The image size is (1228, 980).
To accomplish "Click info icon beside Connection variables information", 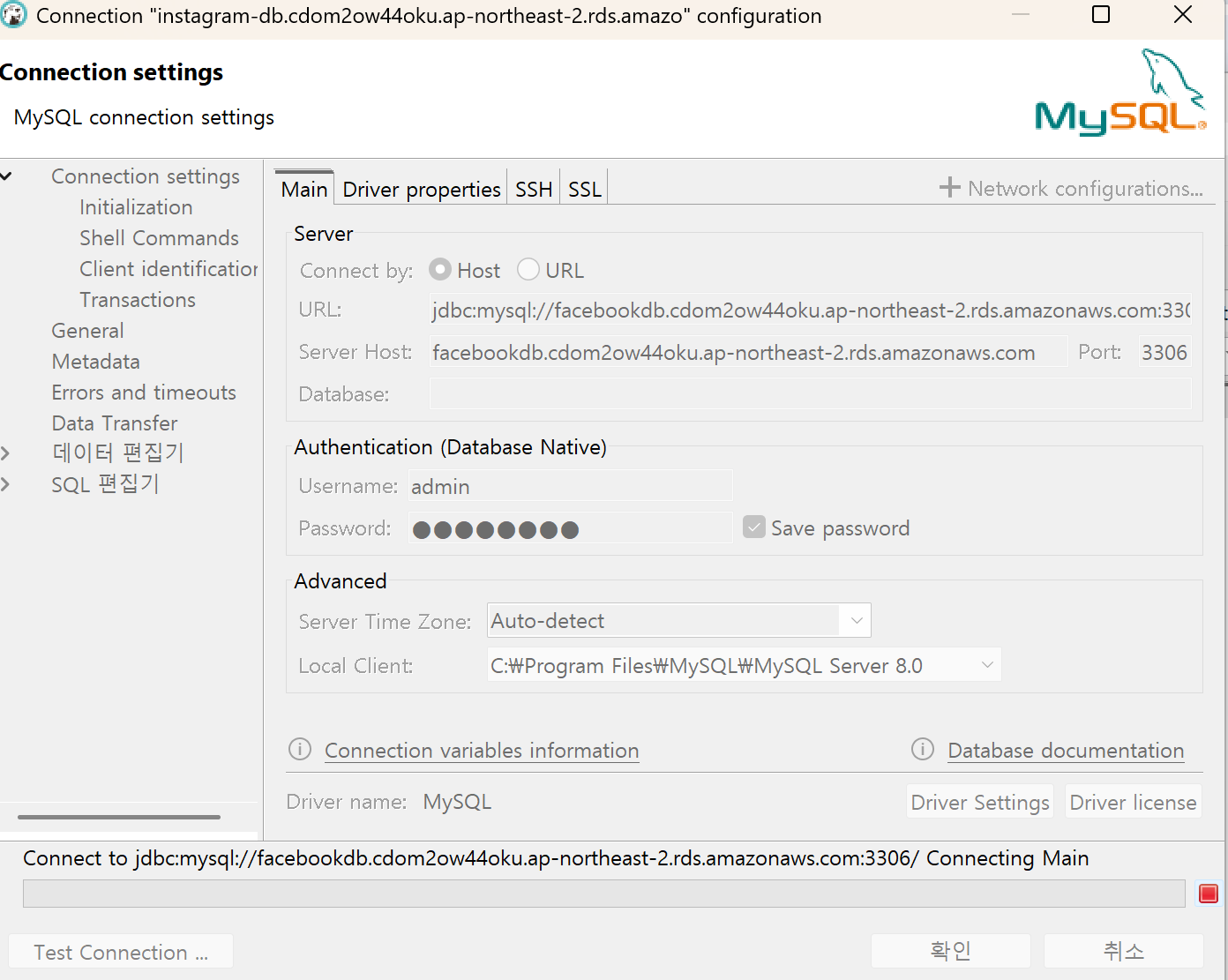I will [x=300, y=750].
